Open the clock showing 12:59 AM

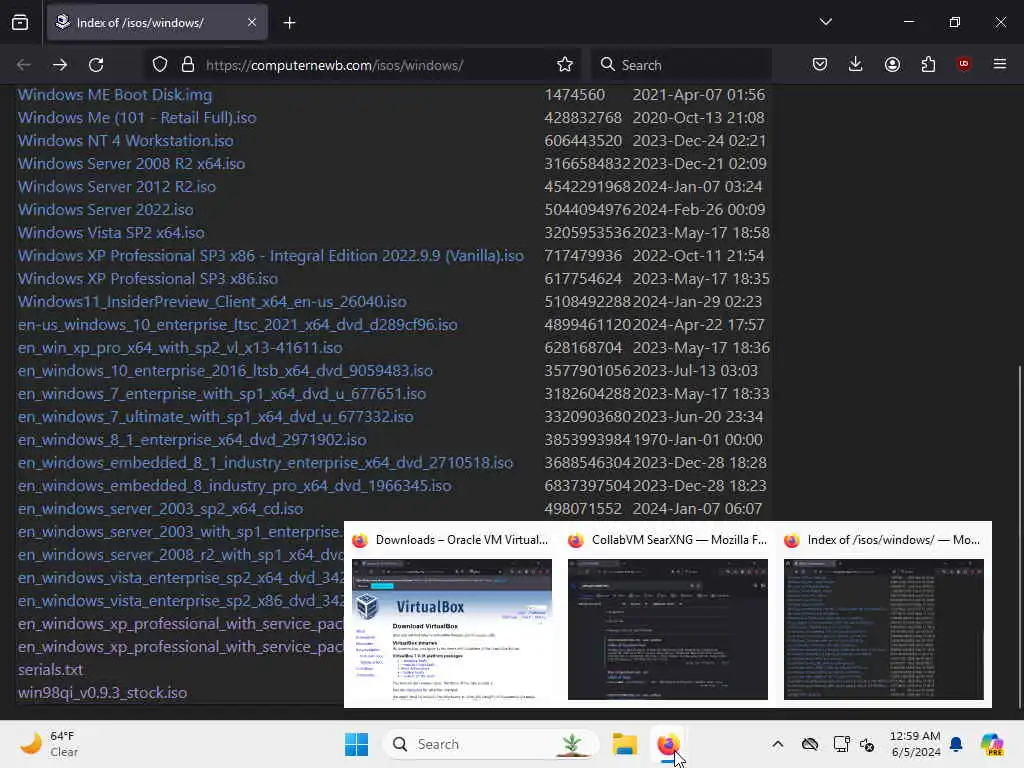pos(915,744)
